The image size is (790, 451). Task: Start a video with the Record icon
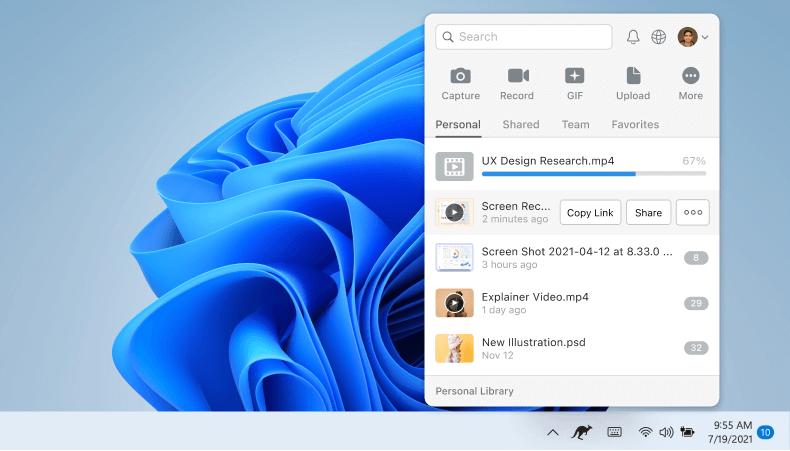click(517, 76)
